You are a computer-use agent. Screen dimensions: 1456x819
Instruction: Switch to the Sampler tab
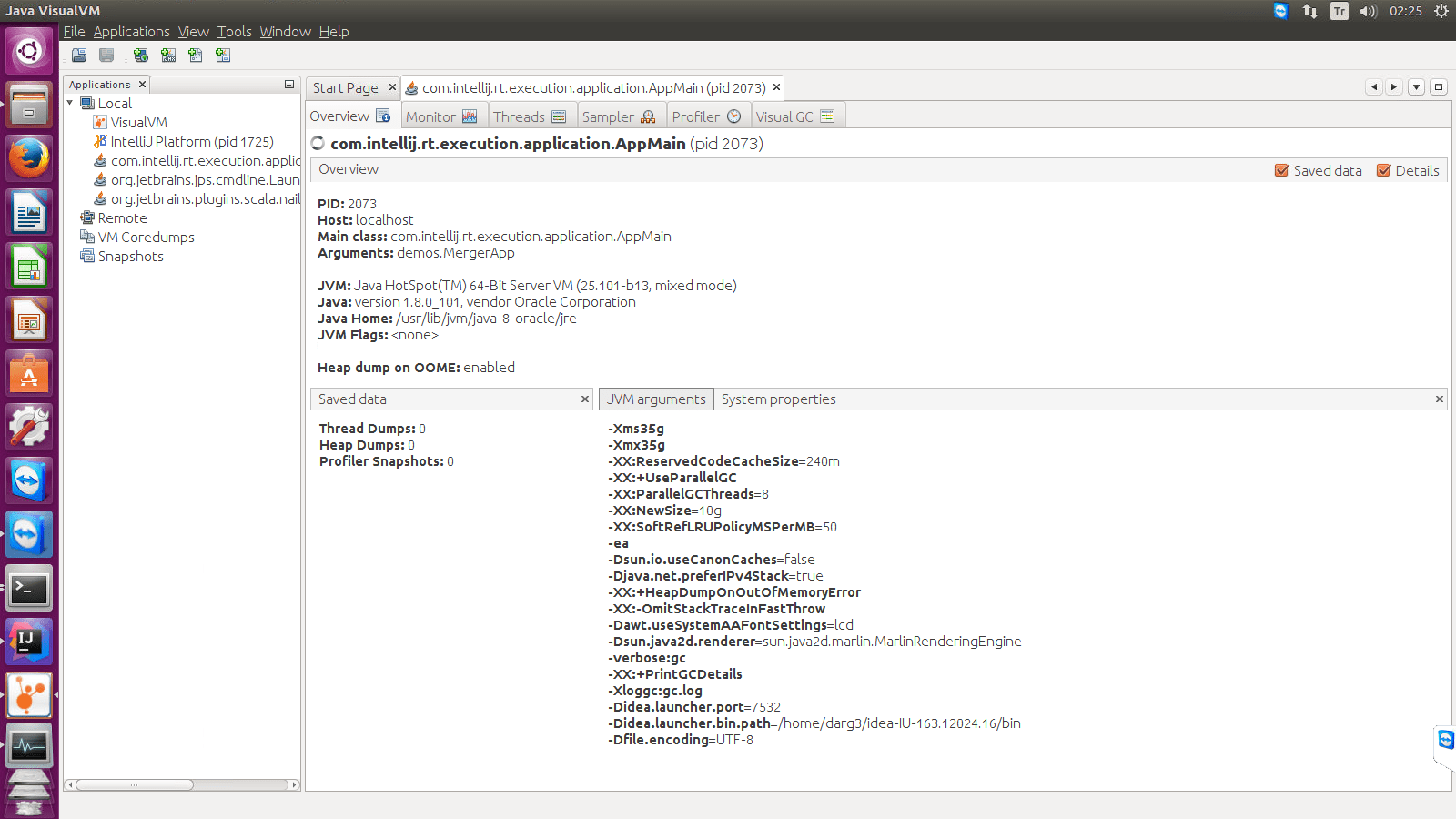(620, 116)
